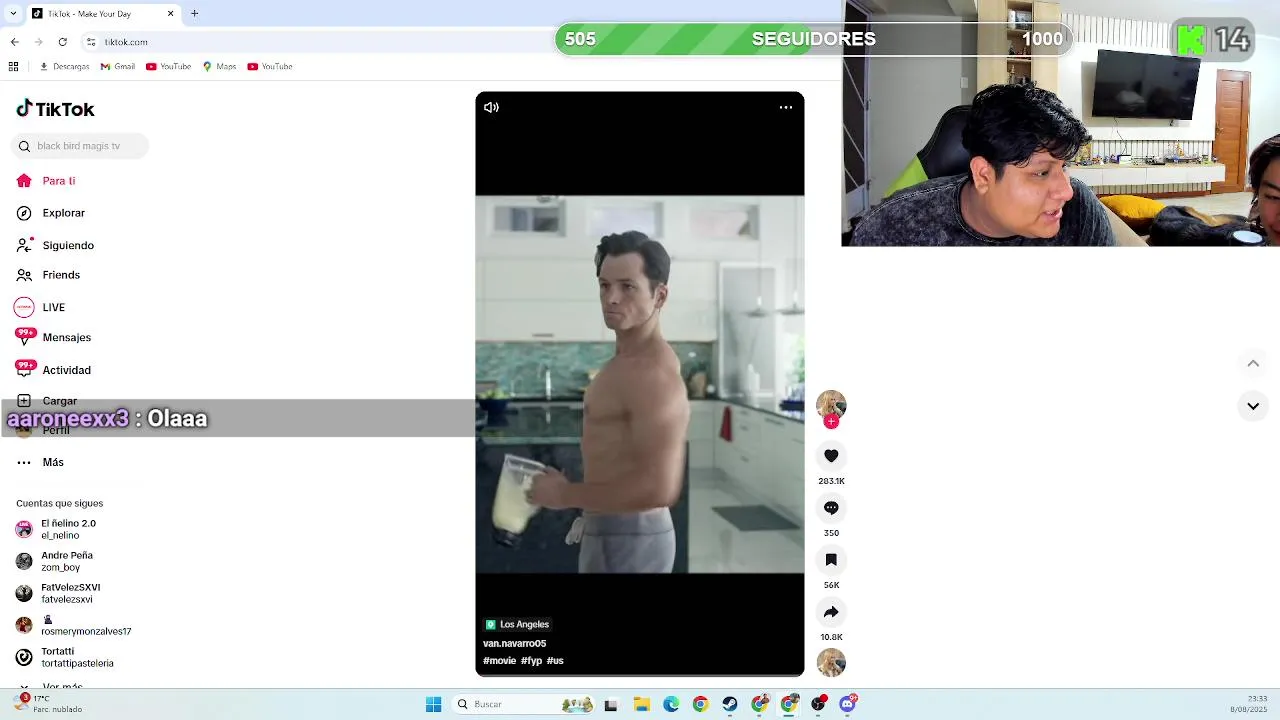The height and width of the screenshot is (720, 1280).
Task: Click the taskbar Buscar search box
Action: pos(524,704)
